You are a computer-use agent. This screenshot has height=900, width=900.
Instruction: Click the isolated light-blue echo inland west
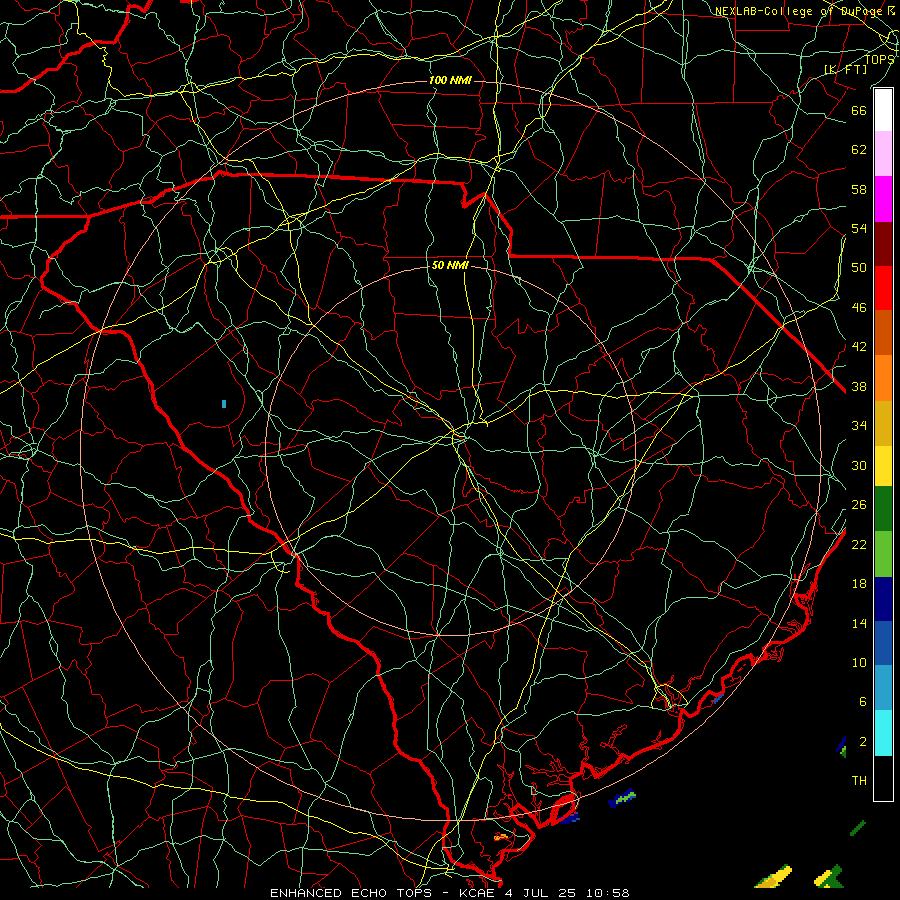224,404
